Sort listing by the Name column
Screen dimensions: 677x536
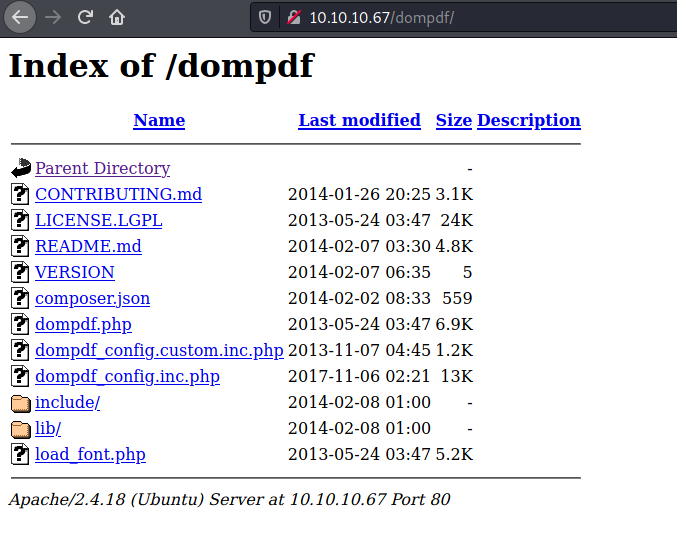(159, 120)
